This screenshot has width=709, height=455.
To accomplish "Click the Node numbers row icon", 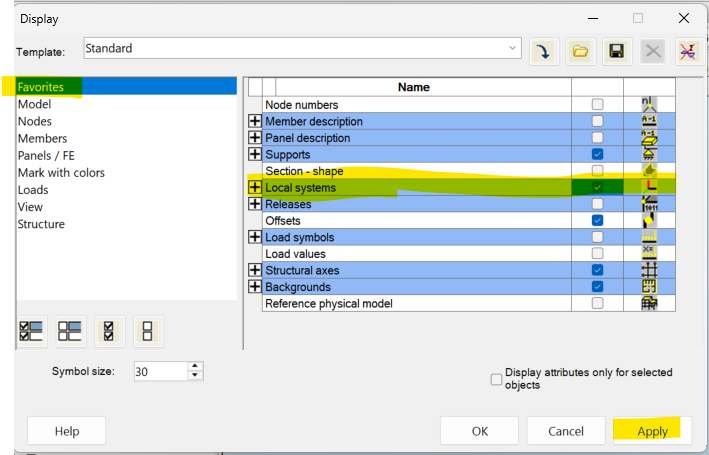I will tap(649, 104).
